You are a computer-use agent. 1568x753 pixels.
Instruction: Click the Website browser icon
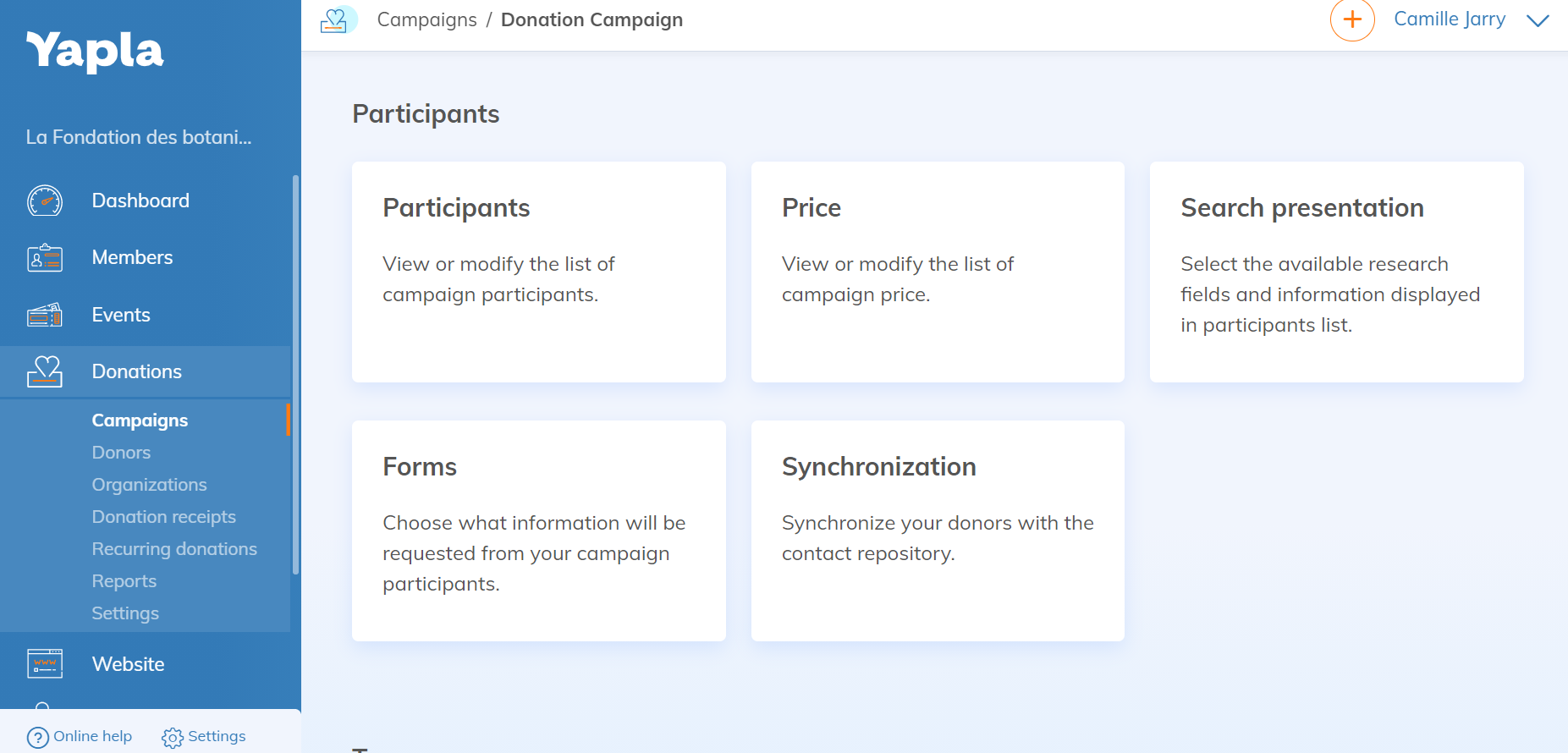[x=45, y=664]
